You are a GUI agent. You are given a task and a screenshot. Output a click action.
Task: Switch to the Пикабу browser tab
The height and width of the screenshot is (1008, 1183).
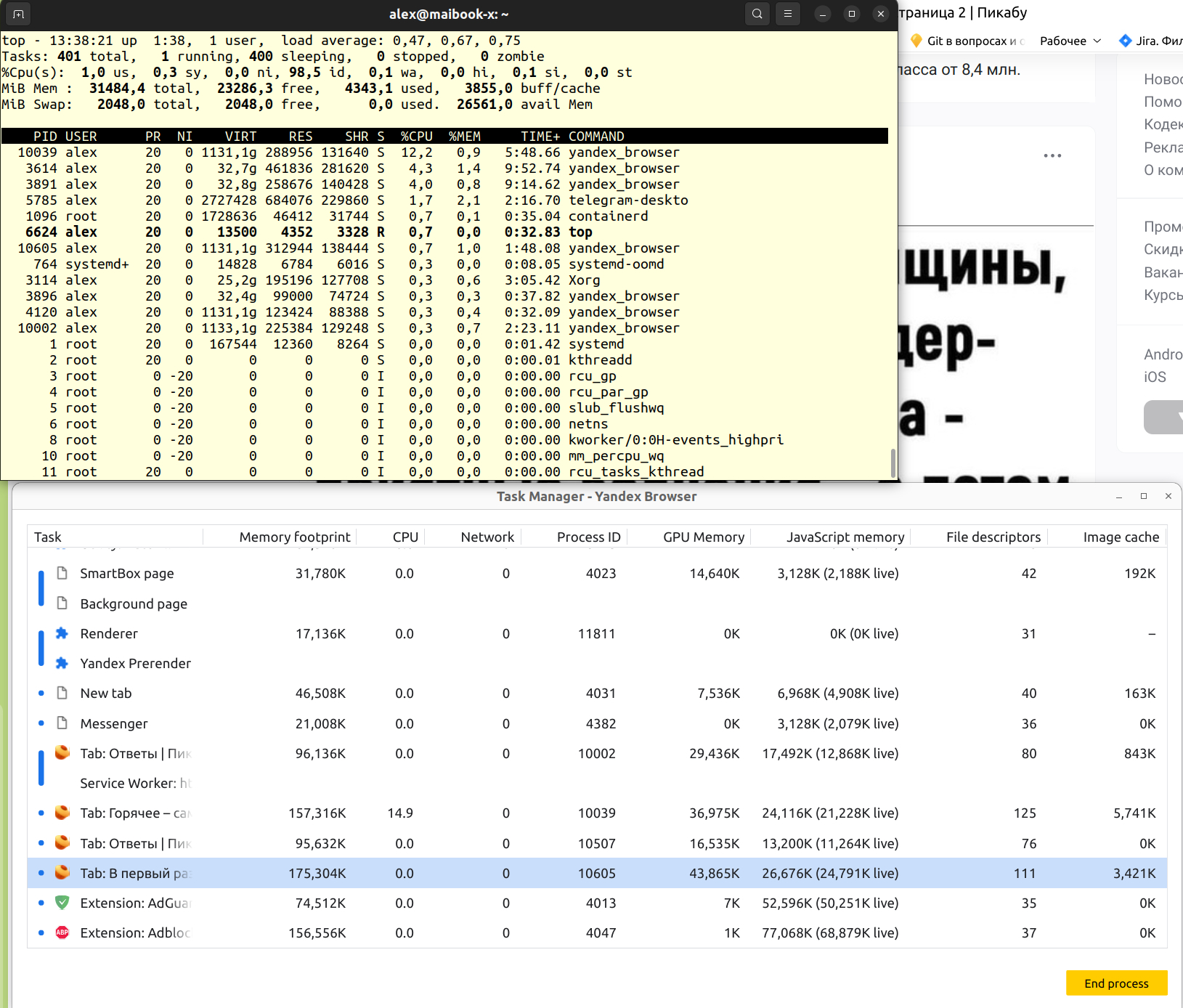[963, 12]
